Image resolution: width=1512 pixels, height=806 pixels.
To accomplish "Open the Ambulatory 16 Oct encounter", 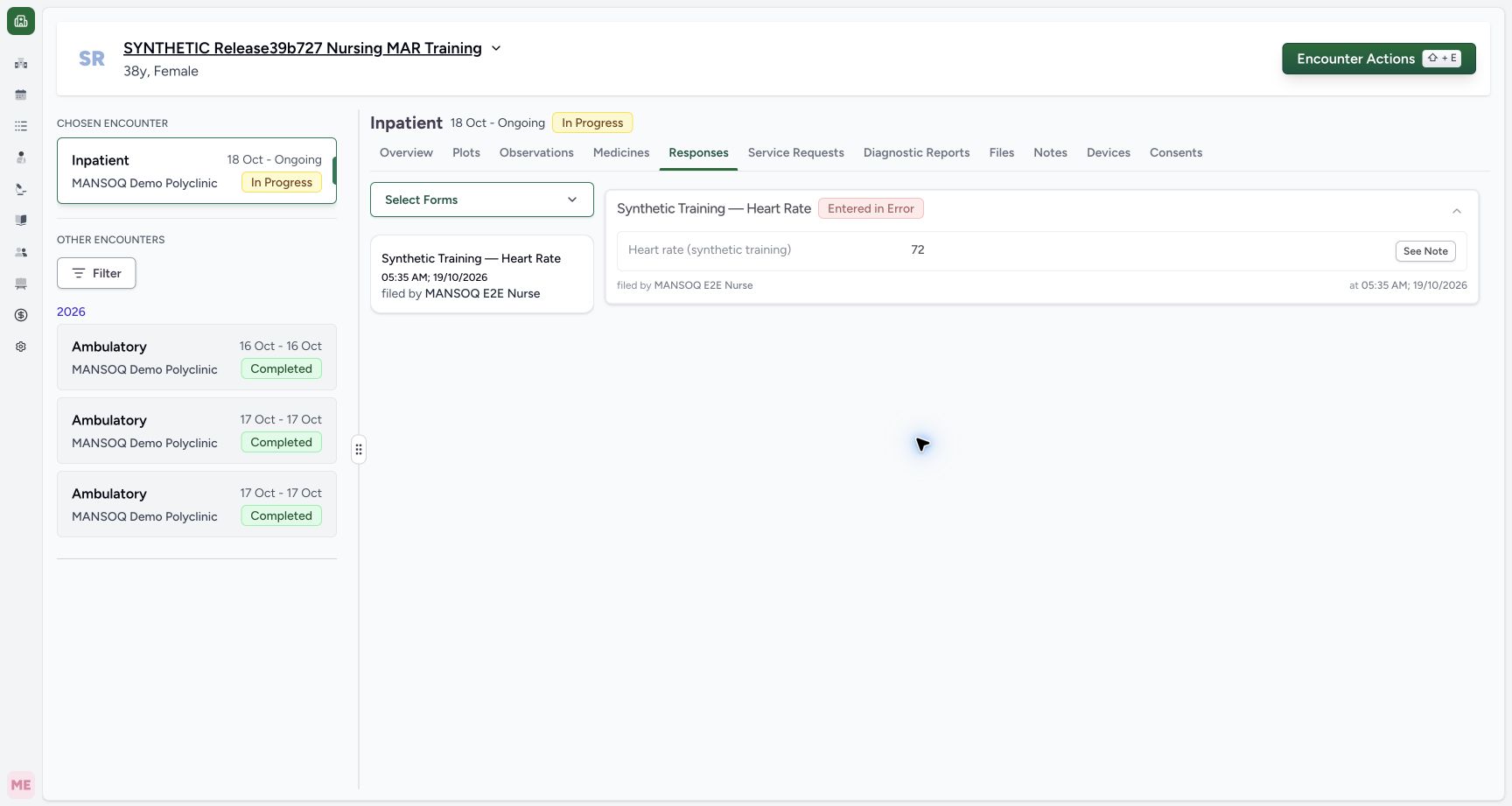I will 197,357.
